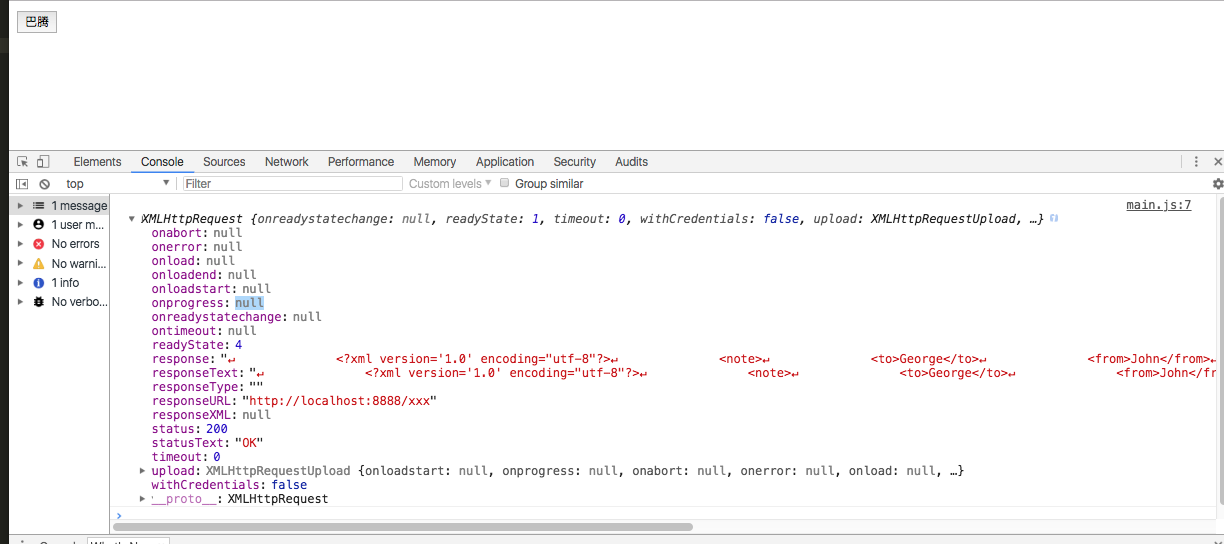Select the Console tab
The image size is (1224, 544).
coord(162,162)
